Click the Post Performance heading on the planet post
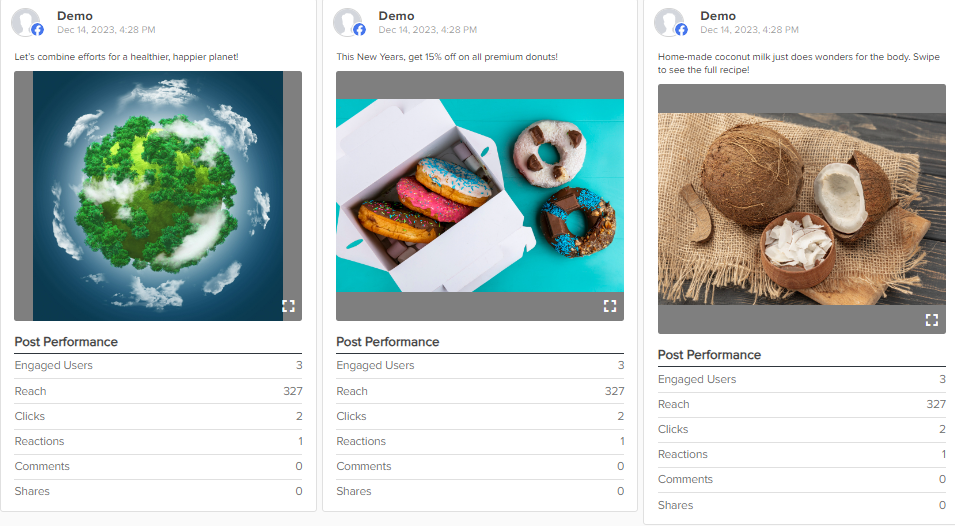 pyautogui.click(x=66, y=342)
